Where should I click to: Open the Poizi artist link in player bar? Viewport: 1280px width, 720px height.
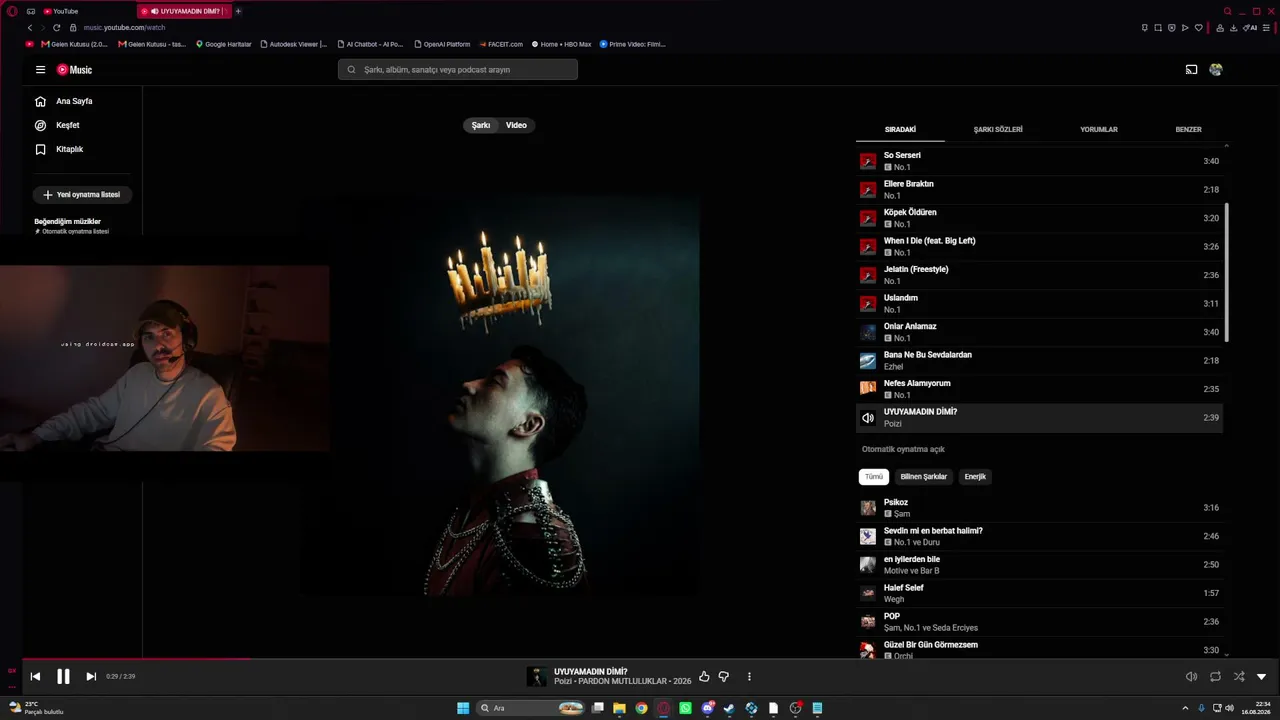[x=563, y=681]
